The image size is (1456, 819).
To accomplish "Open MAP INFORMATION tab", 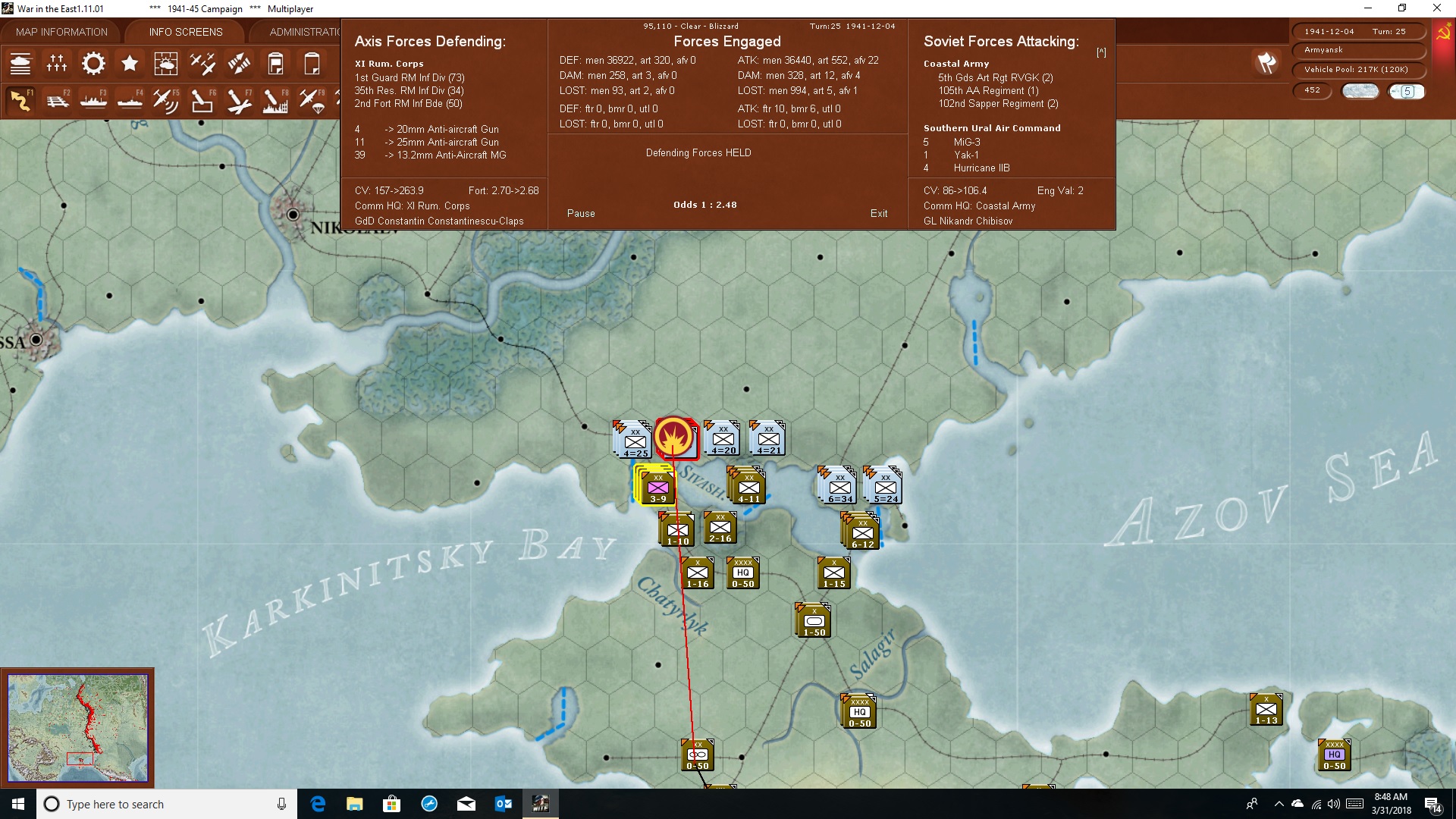I will [61, 32].
